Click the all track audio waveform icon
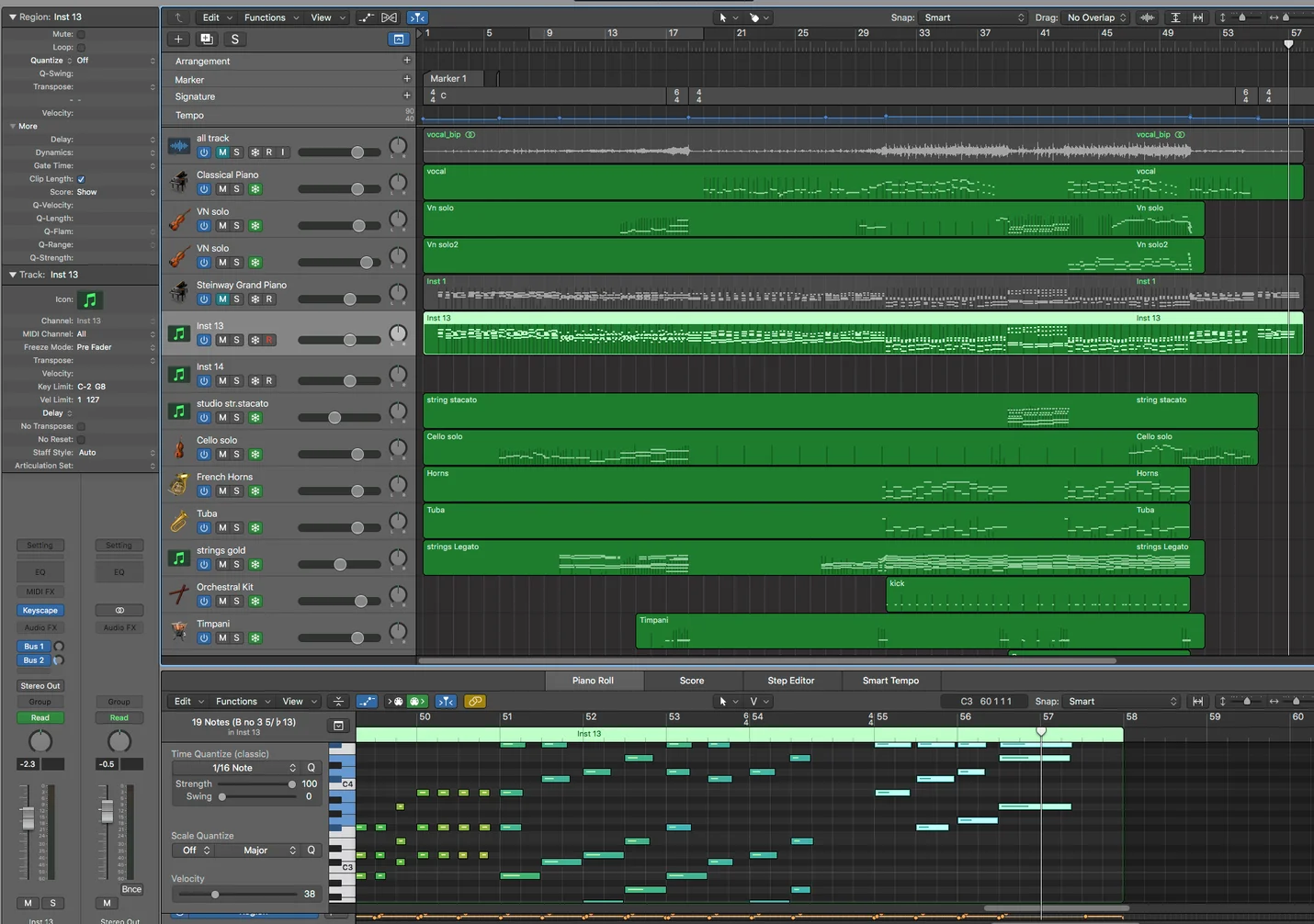Screen dimensions: 1314x924 (179, 145)
